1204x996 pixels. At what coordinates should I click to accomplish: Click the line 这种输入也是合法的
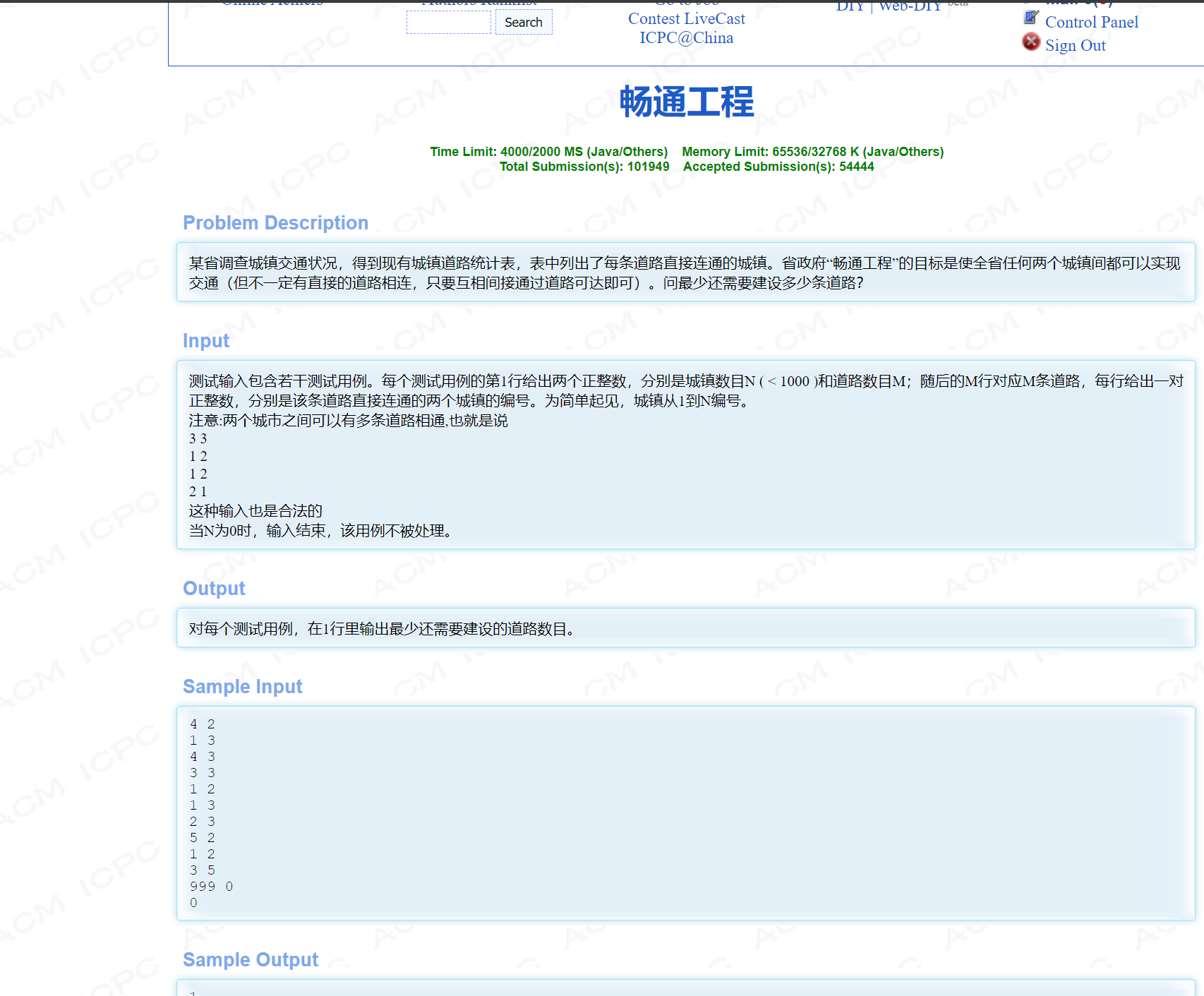click(255, 510)
